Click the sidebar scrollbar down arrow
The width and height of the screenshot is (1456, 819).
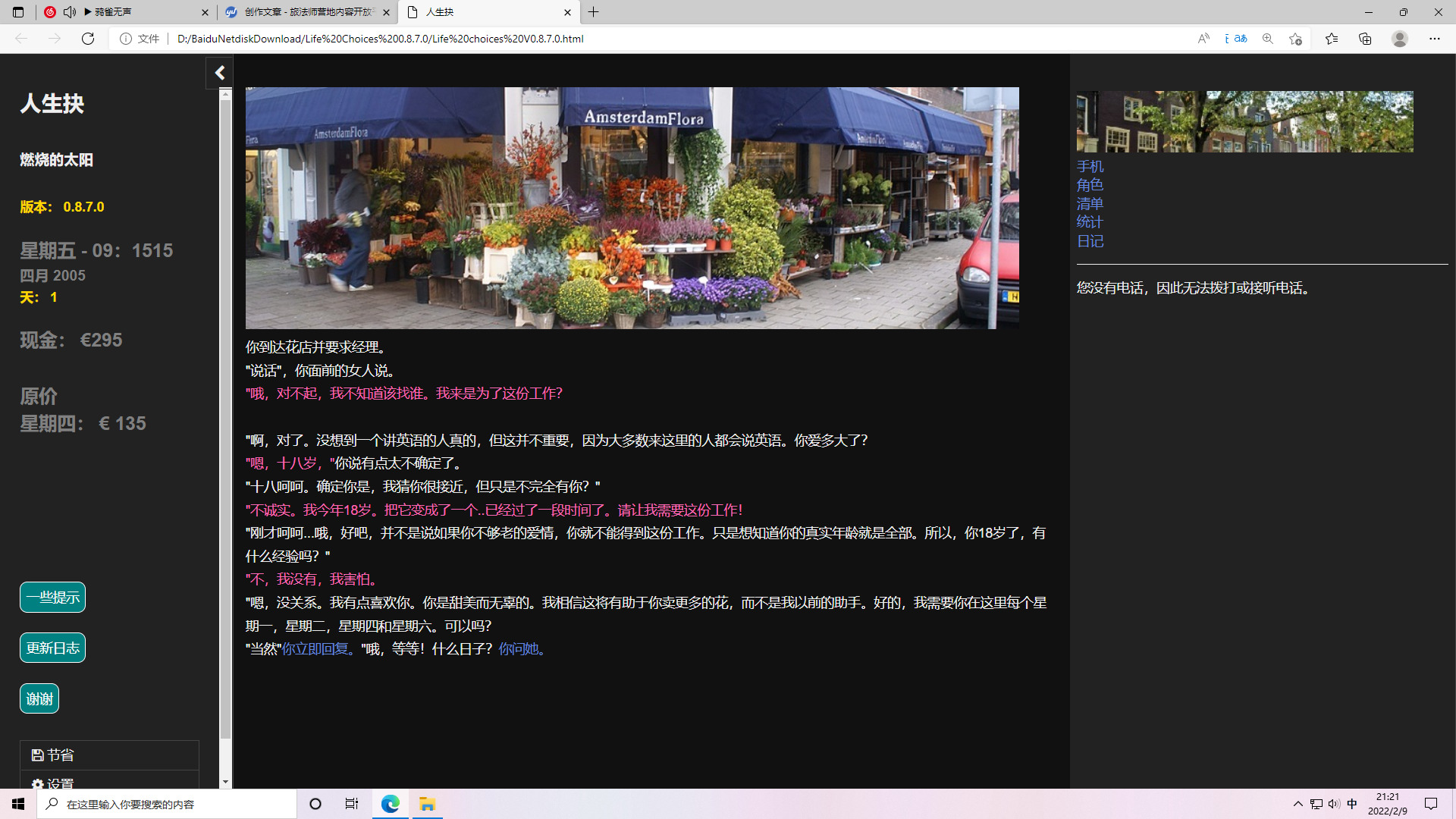pyautogui.click(x=225, y=782)
